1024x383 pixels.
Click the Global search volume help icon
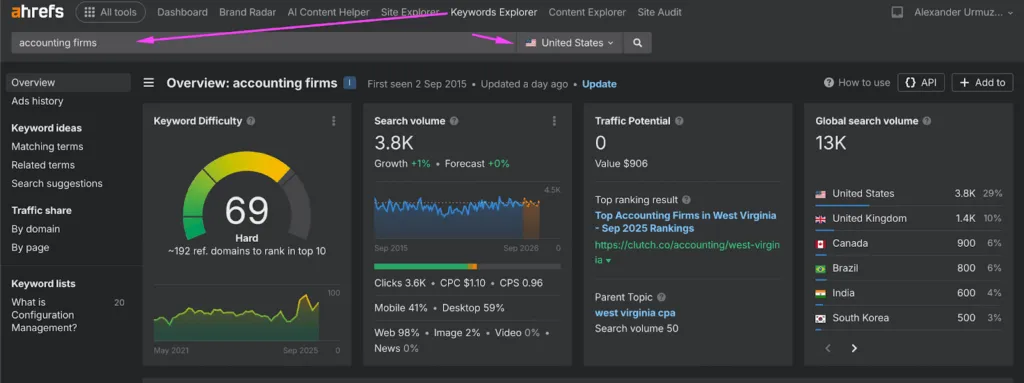click(x=927, y=121)
